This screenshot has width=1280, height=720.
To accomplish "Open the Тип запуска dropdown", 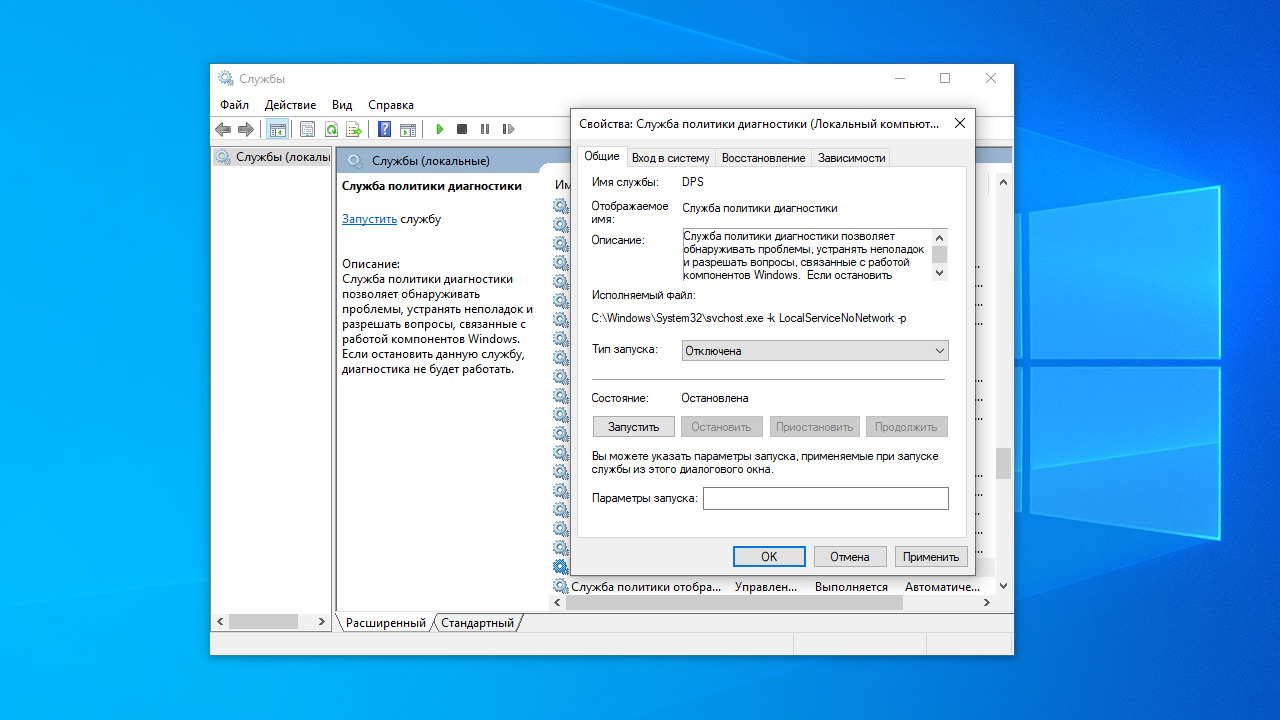I will coord(814,351).
